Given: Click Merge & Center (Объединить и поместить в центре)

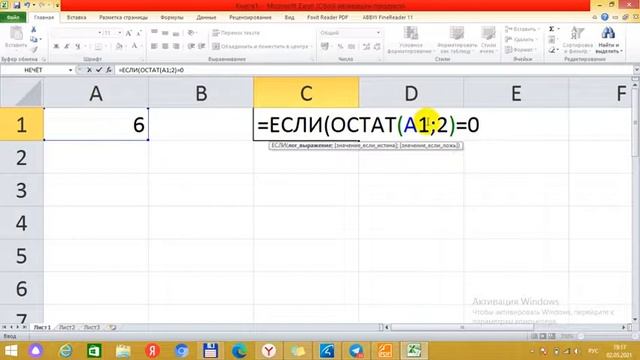Looking at the screenshot, I should pyautogui.click(x=260, y=47).
